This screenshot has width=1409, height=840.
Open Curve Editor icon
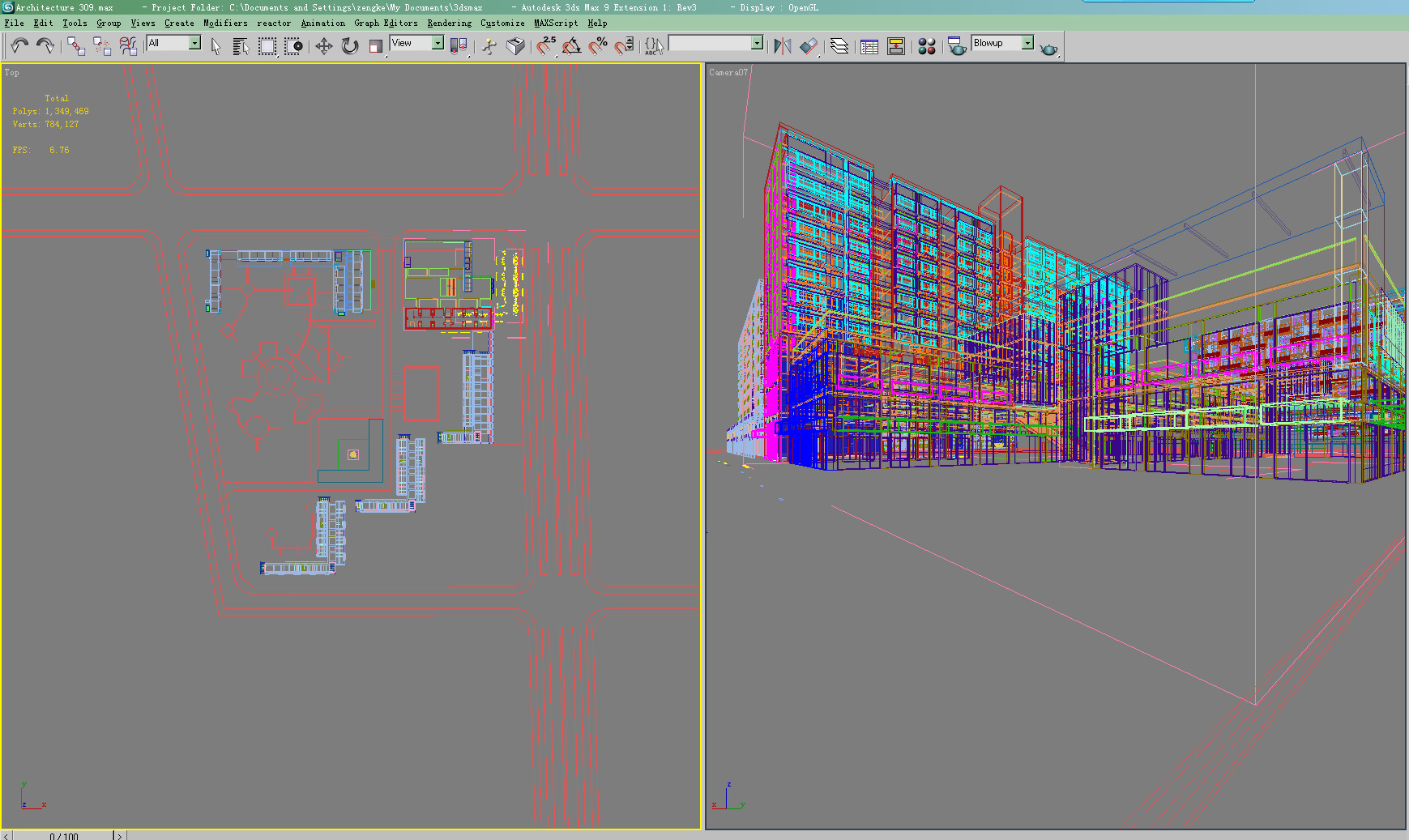point(869,46)
